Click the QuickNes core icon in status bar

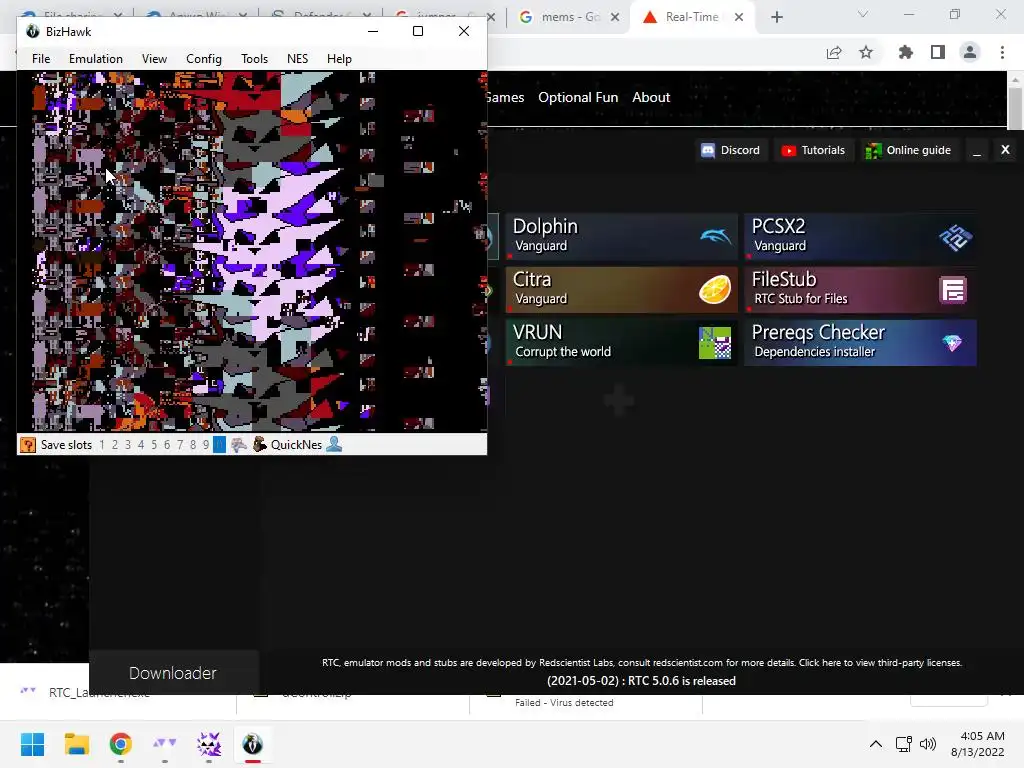click(260, 445)
